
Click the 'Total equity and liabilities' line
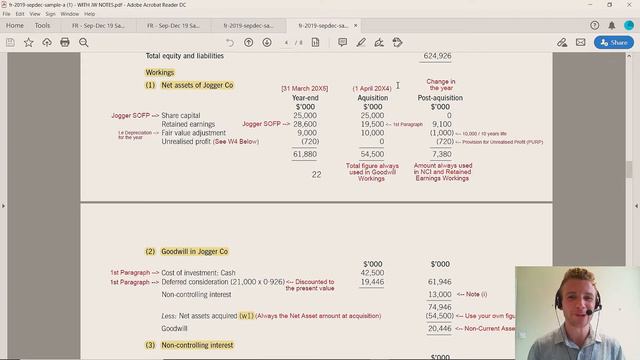point(184,56)
